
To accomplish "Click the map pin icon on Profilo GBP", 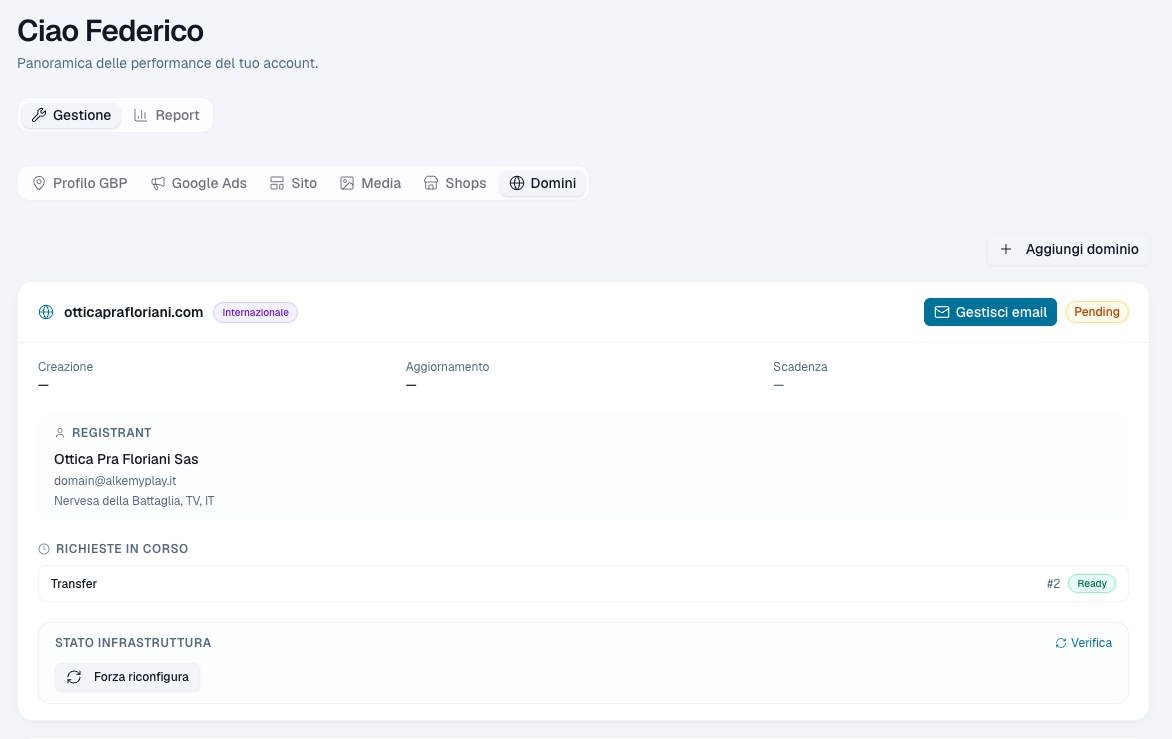I will coord(39,183).
